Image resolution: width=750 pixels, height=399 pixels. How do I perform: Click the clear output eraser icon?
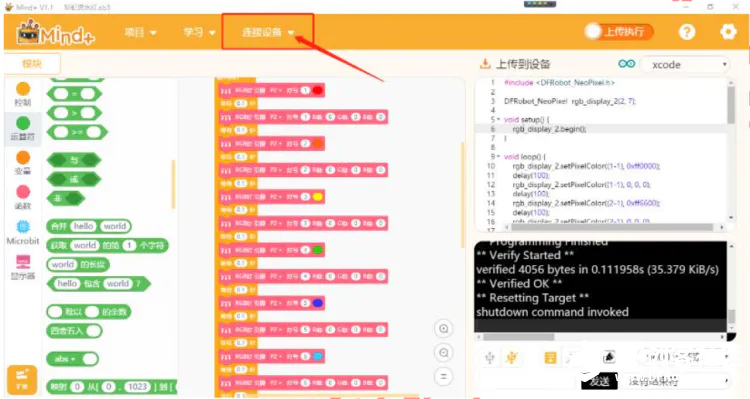609,357
